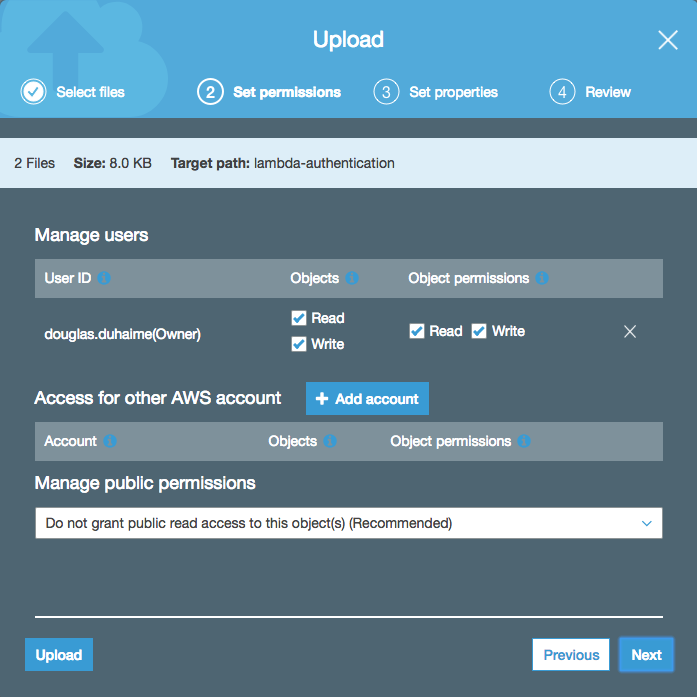Click step 3 circle icon
The width and height of the screenshot is (697, 697).
pos(386,92)
